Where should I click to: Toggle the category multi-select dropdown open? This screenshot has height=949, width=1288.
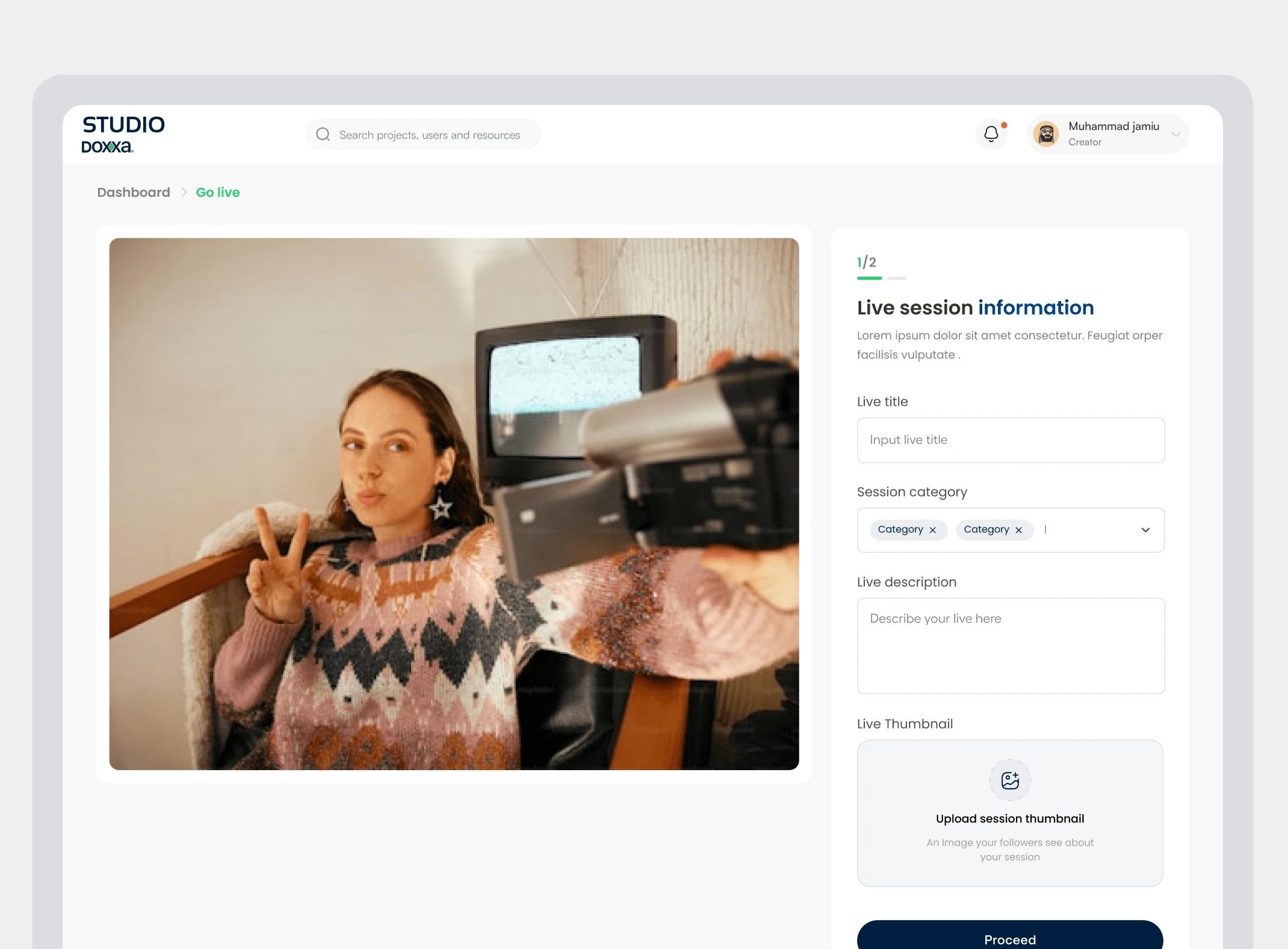coord(1147,529)
